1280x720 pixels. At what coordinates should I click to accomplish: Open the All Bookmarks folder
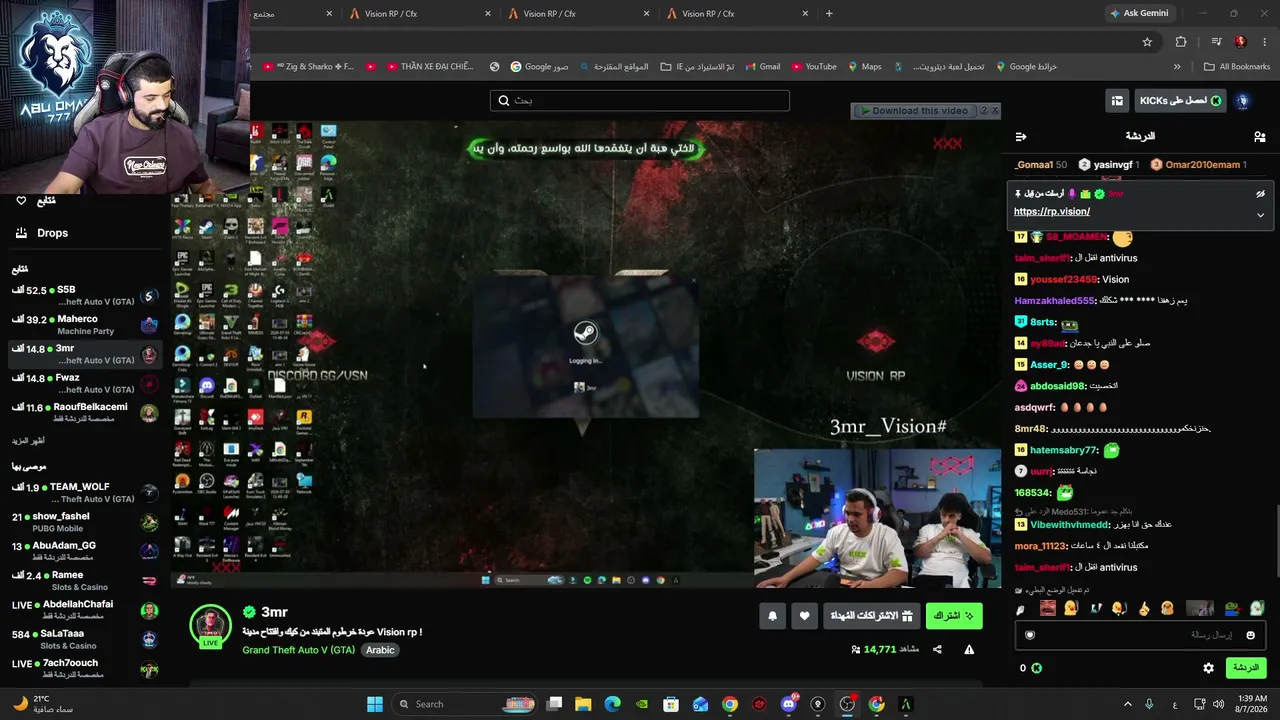[1237, 67]
